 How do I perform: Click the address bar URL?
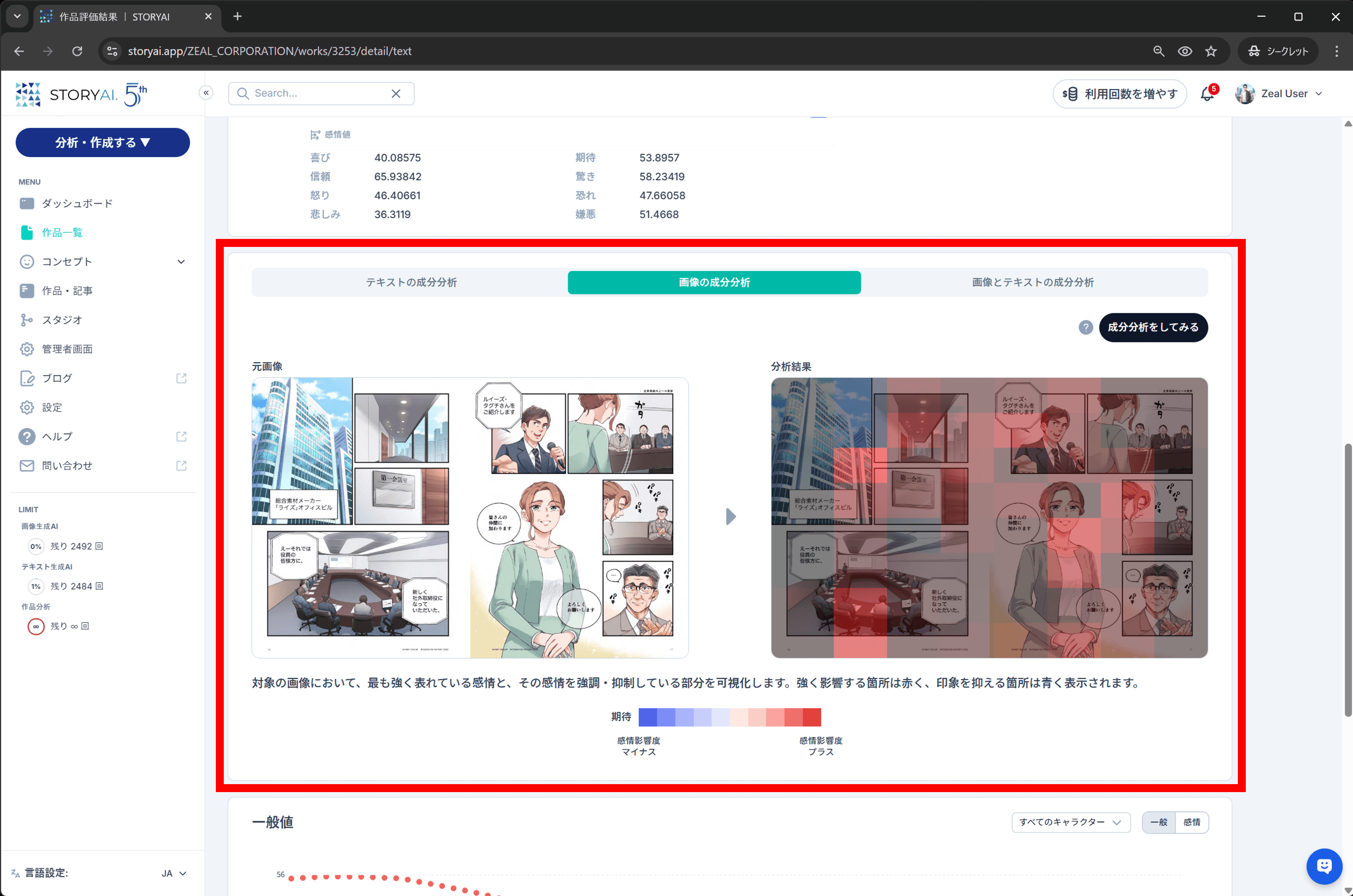tap(270, 51)
